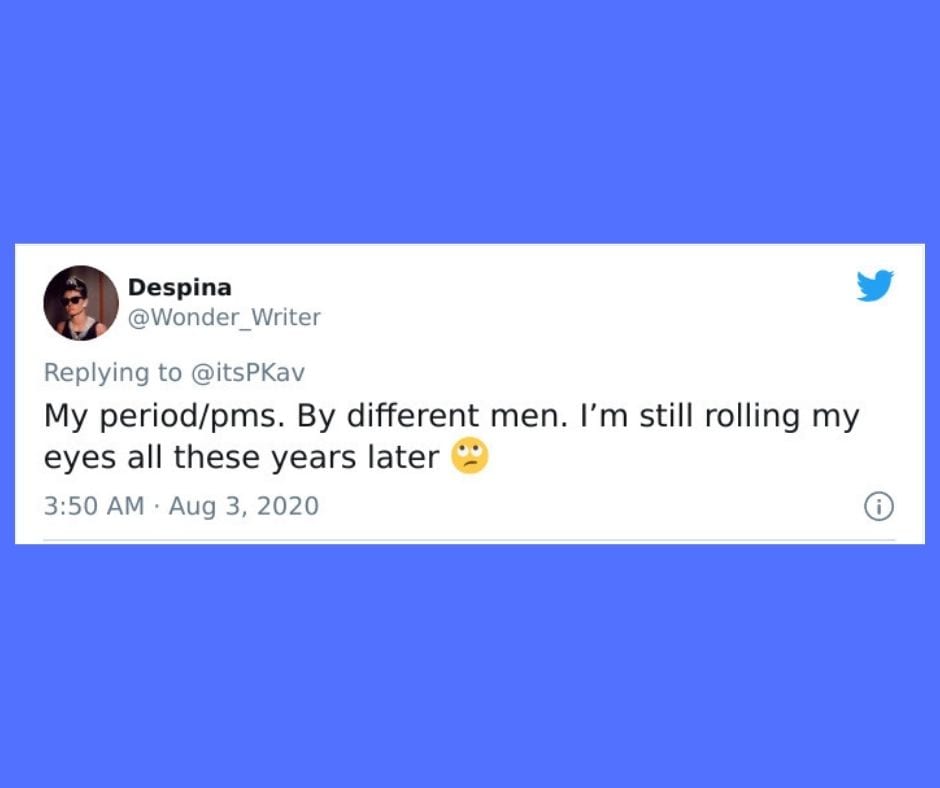Click the eye-roll emoji in the tweet
This screenshot has height=788, width=940.
click(470, 456)
